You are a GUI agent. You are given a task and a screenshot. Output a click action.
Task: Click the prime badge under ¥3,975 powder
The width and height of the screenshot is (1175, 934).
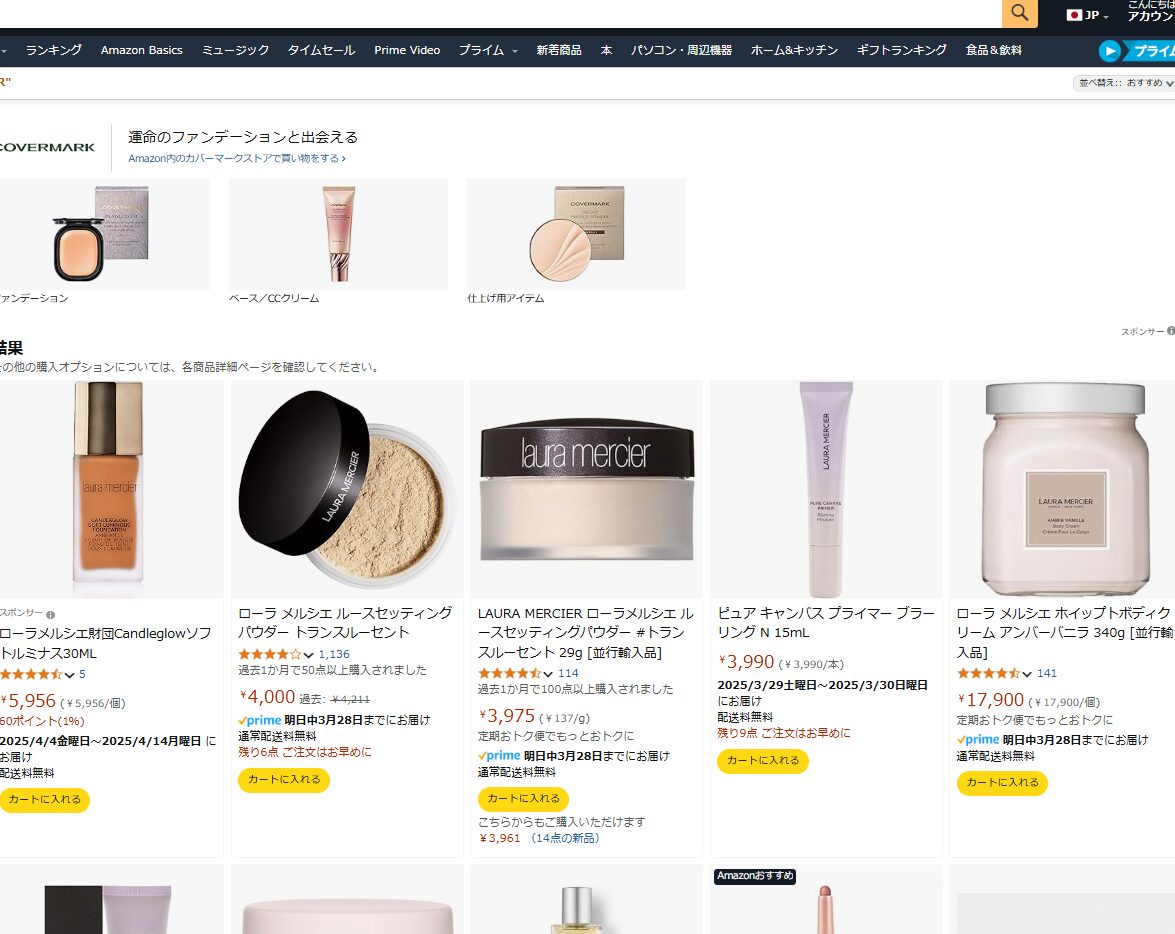coord(499,756)
